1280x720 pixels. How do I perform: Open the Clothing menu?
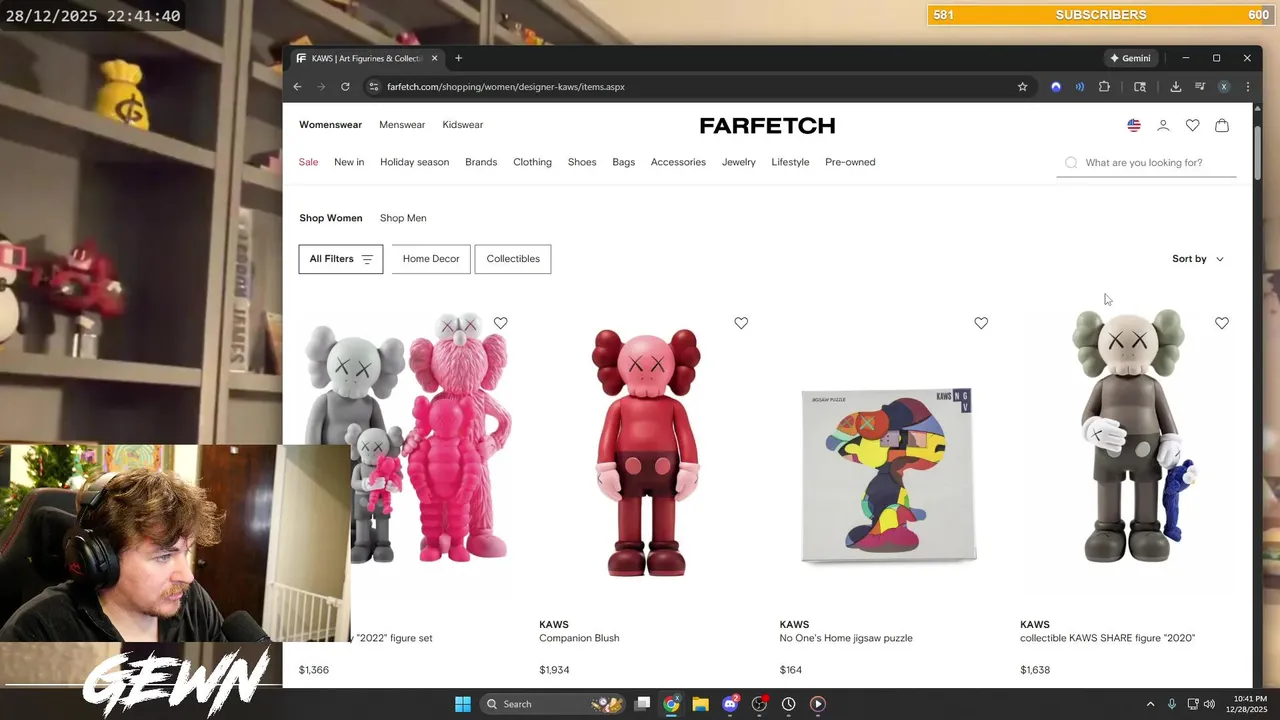[532, 162]
